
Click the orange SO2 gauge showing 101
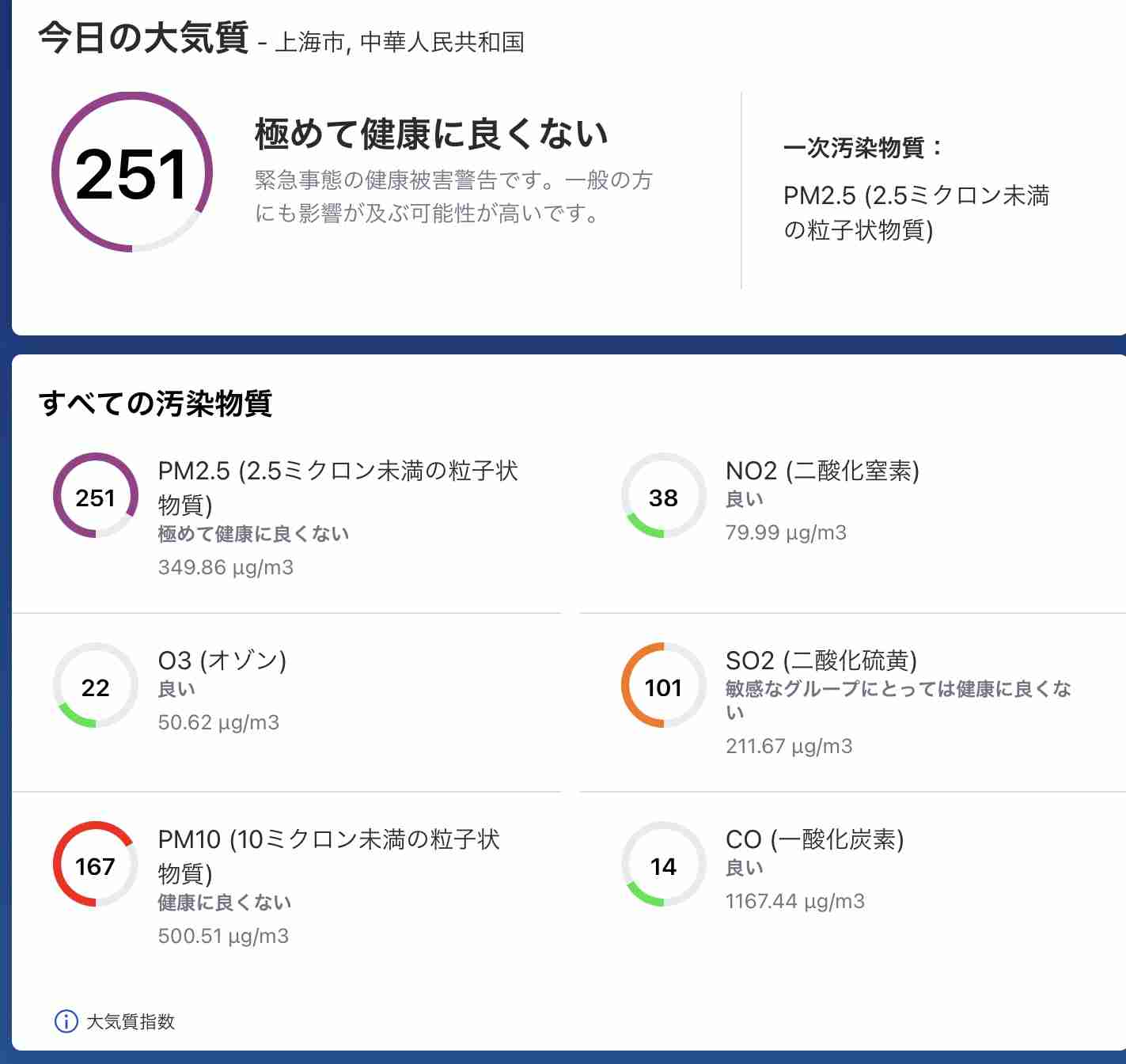click(663, 686)
